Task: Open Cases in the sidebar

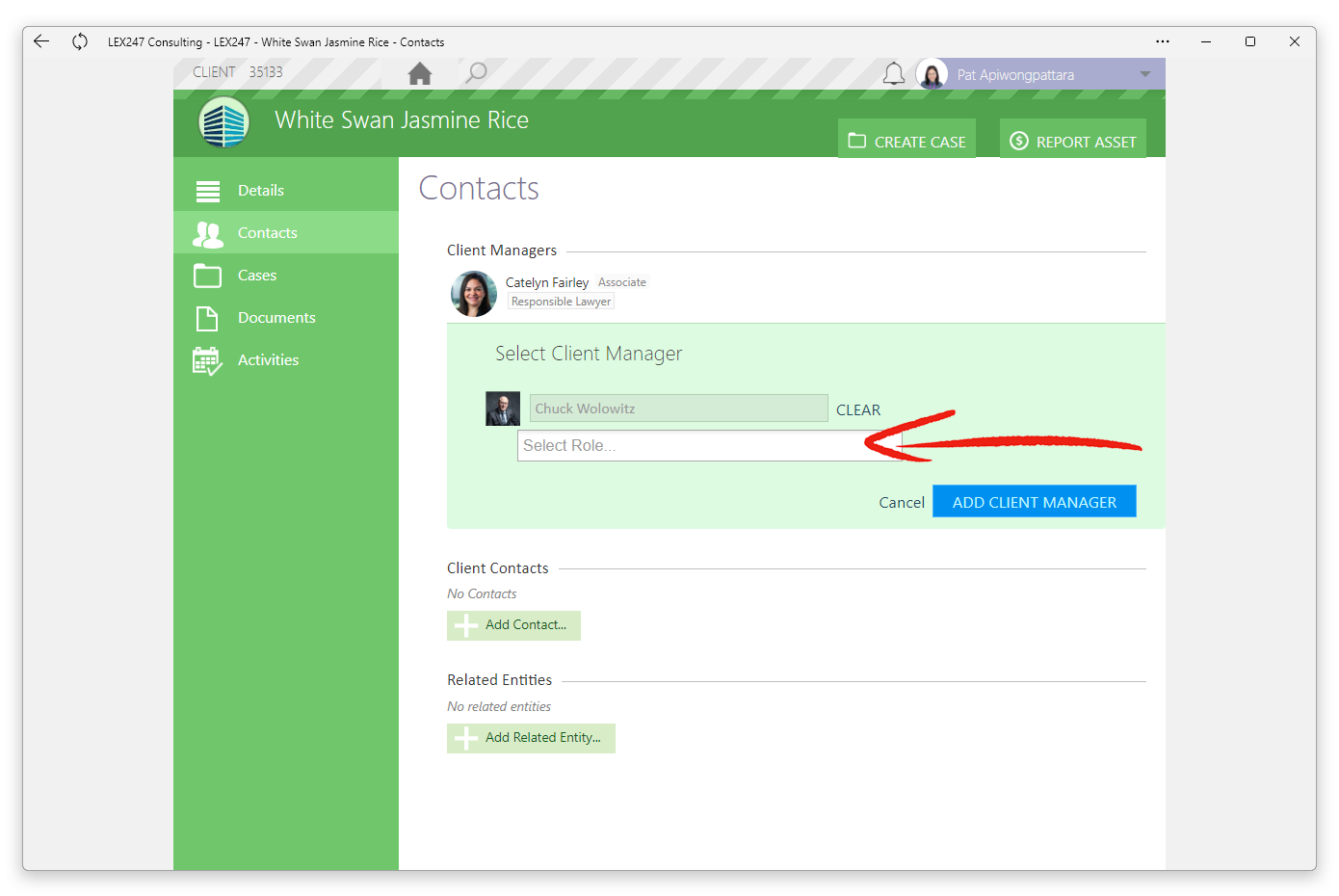Action: pyautogui.click(x=286, y=276)
